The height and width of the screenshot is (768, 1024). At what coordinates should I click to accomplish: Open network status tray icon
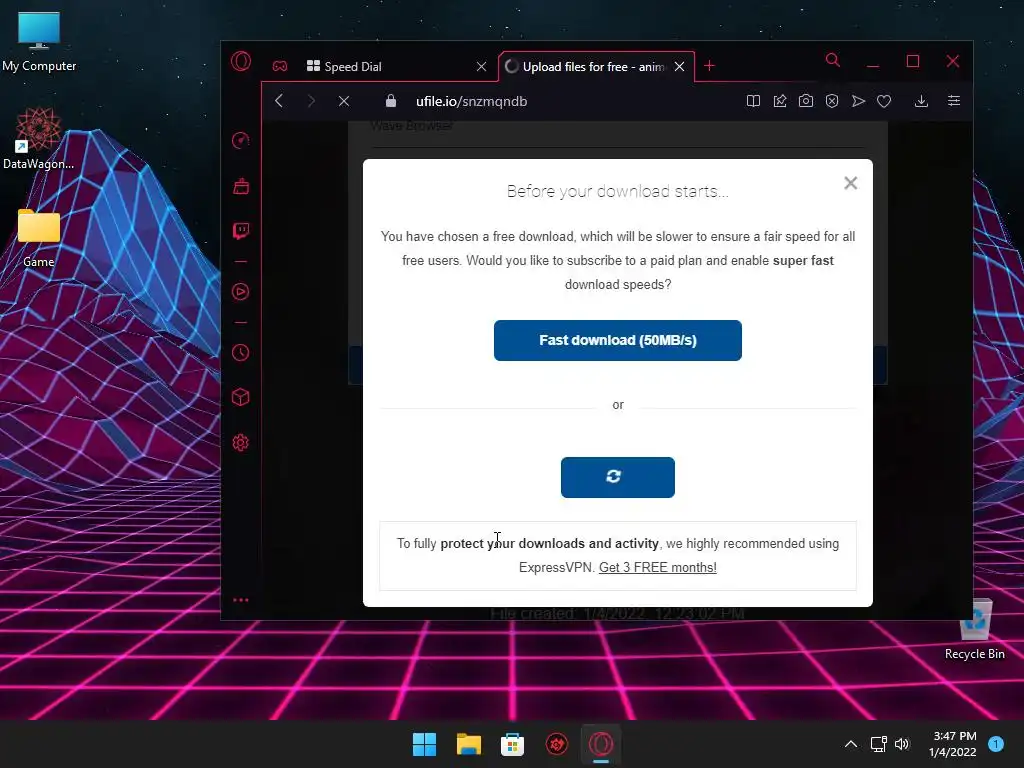coord(878,744)
